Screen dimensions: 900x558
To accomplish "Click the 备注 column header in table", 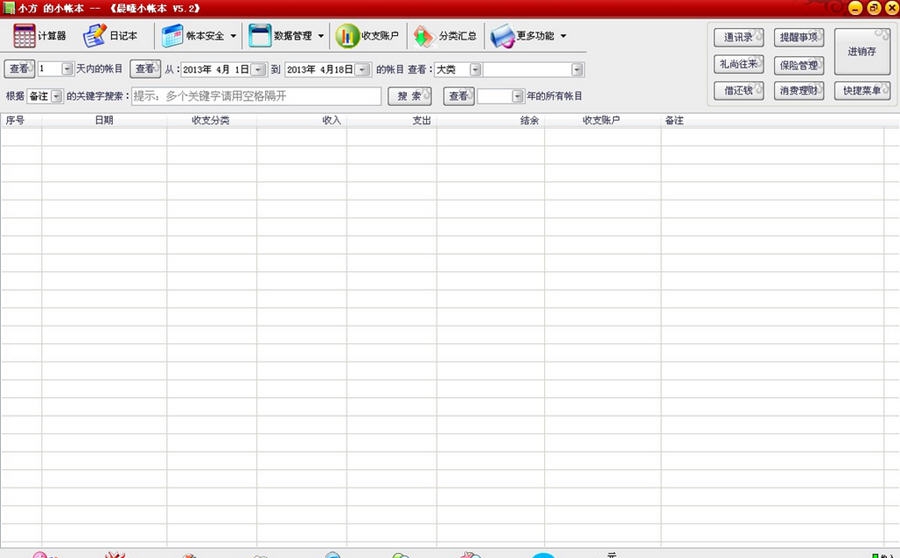I will click(x=772, y=121).
